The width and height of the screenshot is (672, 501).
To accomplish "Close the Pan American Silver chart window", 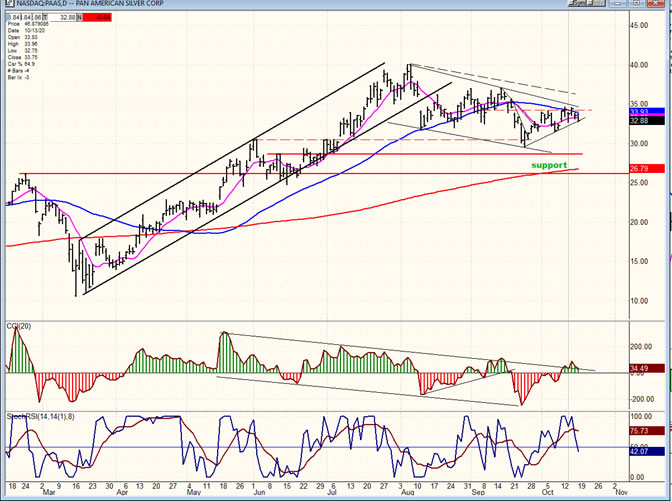I will 655,3.
